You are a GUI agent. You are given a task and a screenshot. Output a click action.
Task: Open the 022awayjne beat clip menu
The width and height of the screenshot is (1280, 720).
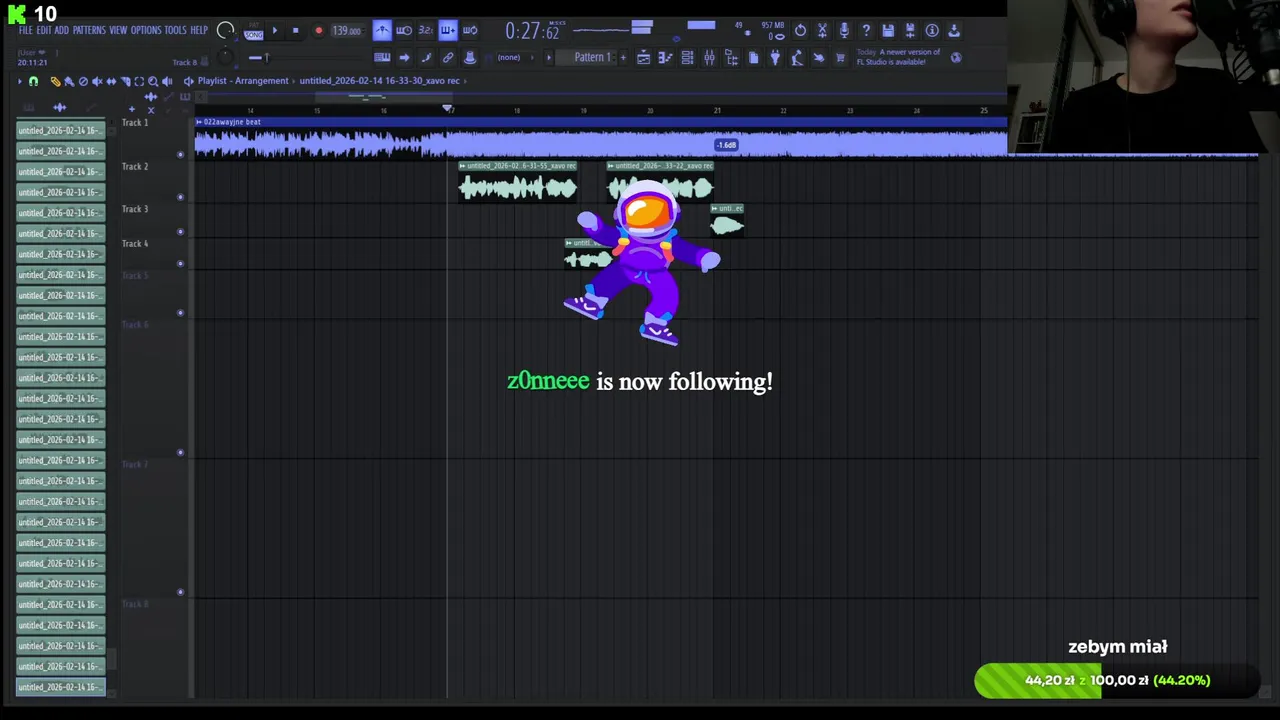(199, 122)
